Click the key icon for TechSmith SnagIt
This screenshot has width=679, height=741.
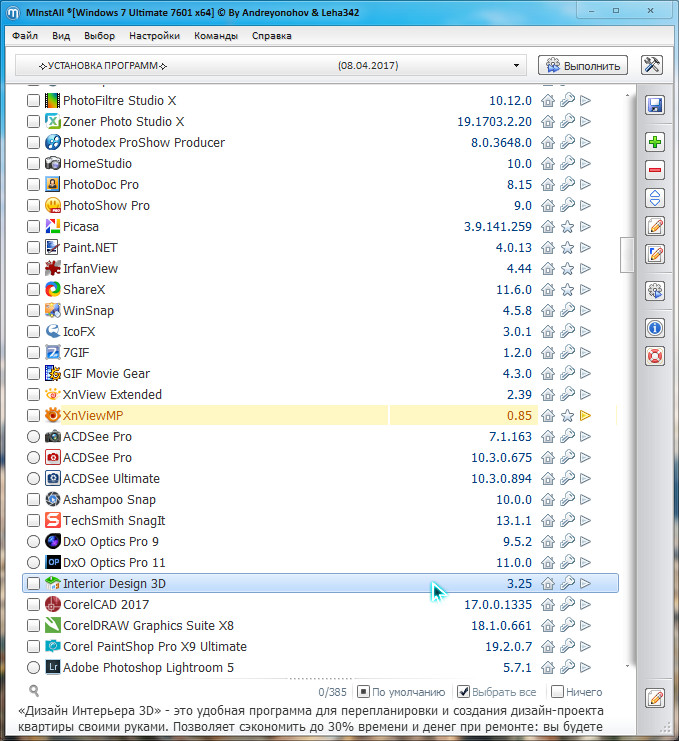[x=567, y=520]
